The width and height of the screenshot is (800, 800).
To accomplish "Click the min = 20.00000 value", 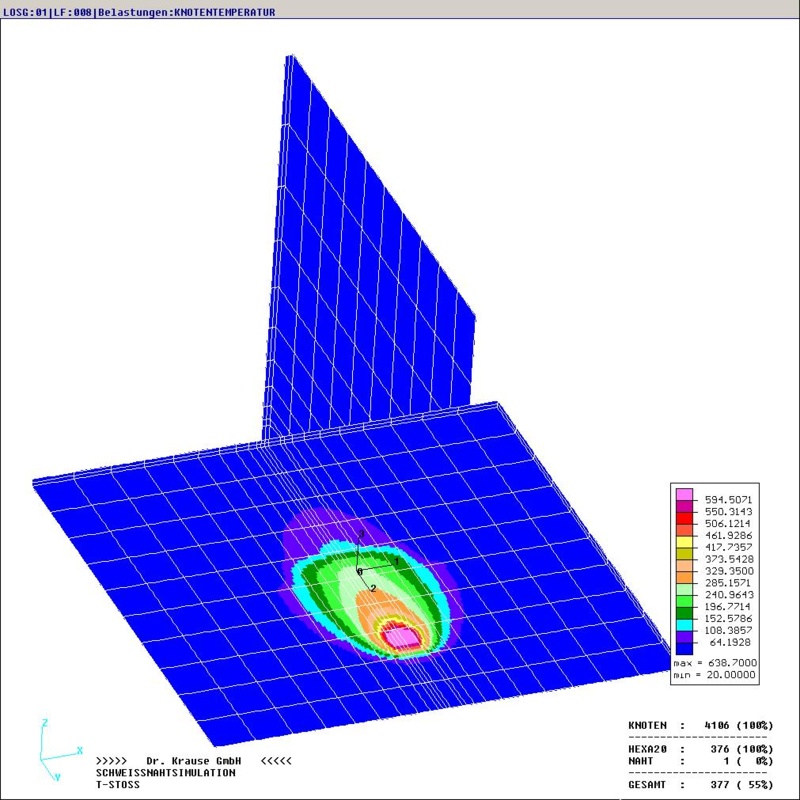I will (714, 676).
